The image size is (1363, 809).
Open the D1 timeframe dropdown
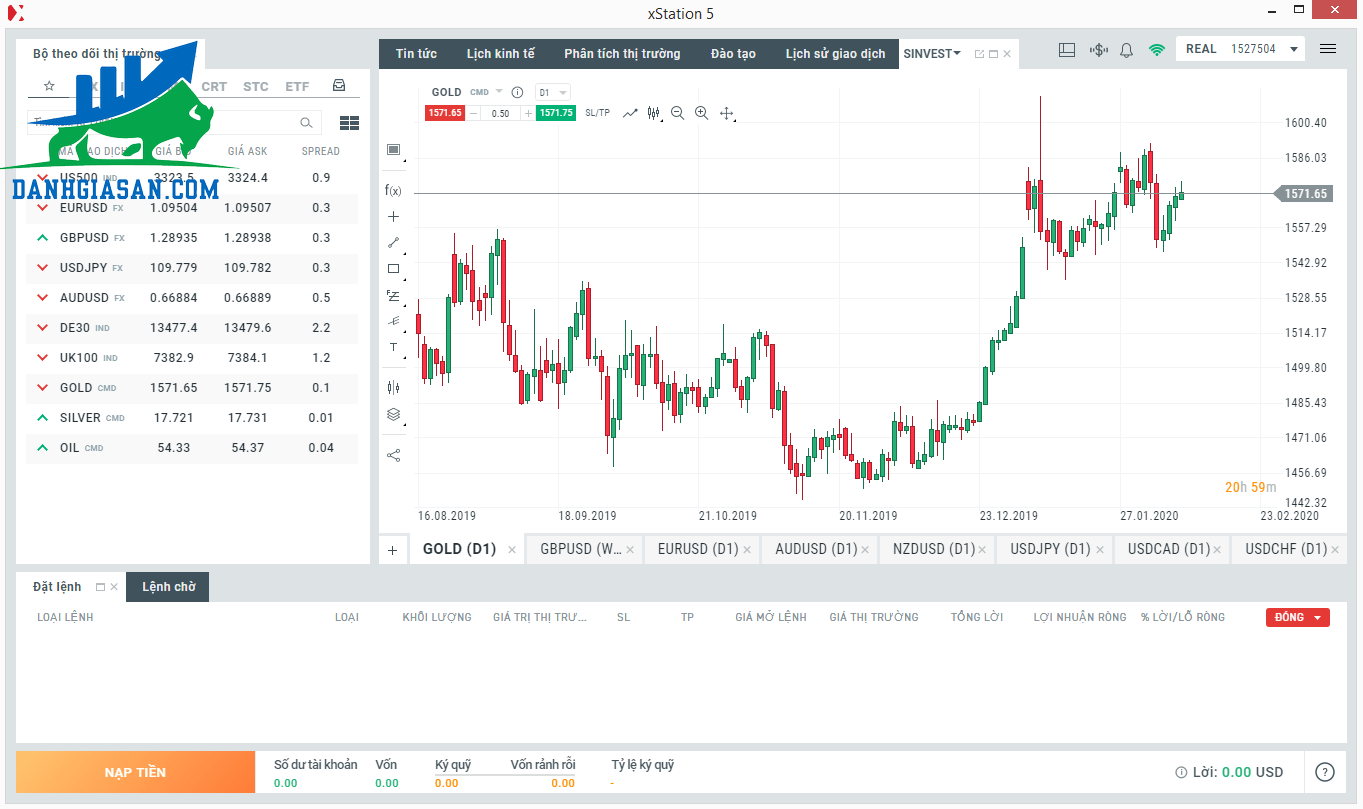click(x=553, y=92)
